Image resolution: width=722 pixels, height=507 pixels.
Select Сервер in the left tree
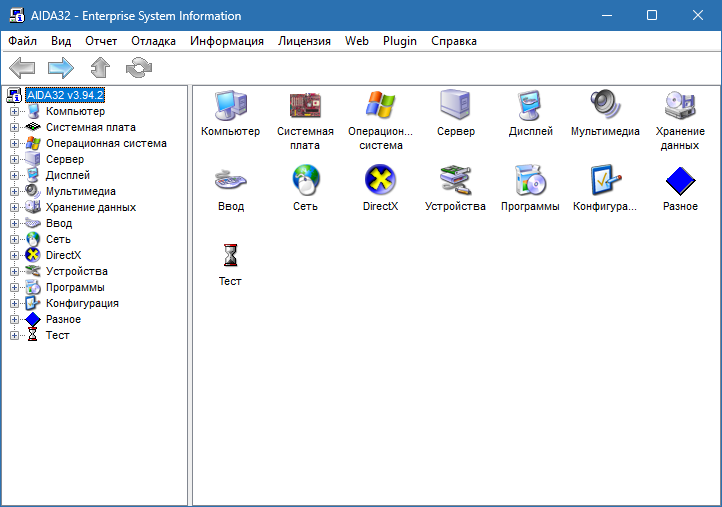(65, 159)
